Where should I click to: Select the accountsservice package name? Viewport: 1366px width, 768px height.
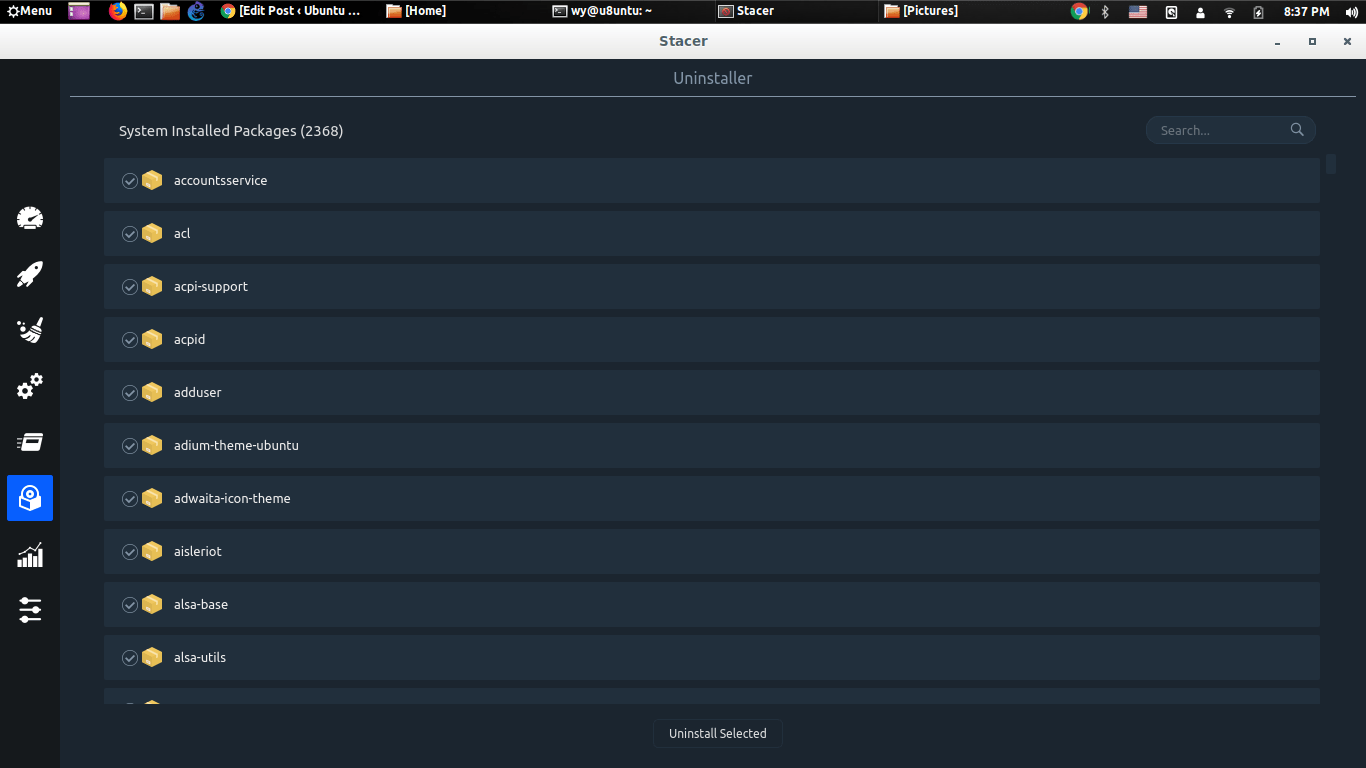(220, 180)
